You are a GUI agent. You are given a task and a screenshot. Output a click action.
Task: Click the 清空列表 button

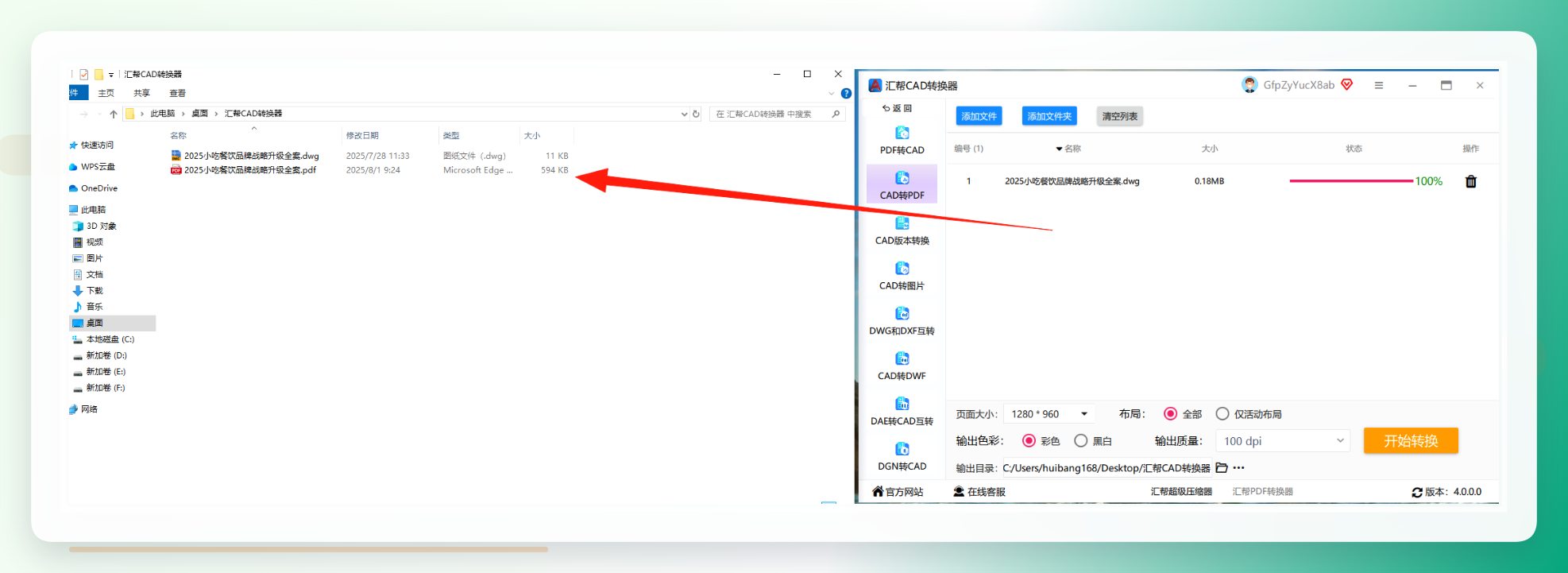pyautogui.click(x=1119, y=116)
